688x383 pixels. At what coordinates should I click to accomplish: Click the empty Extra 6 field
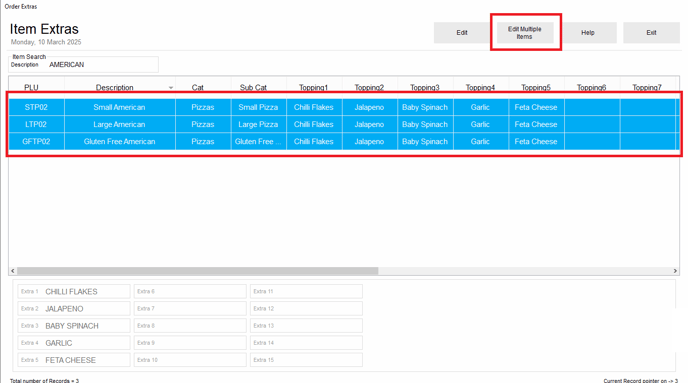pyautogui.click(x=190, y=291)
